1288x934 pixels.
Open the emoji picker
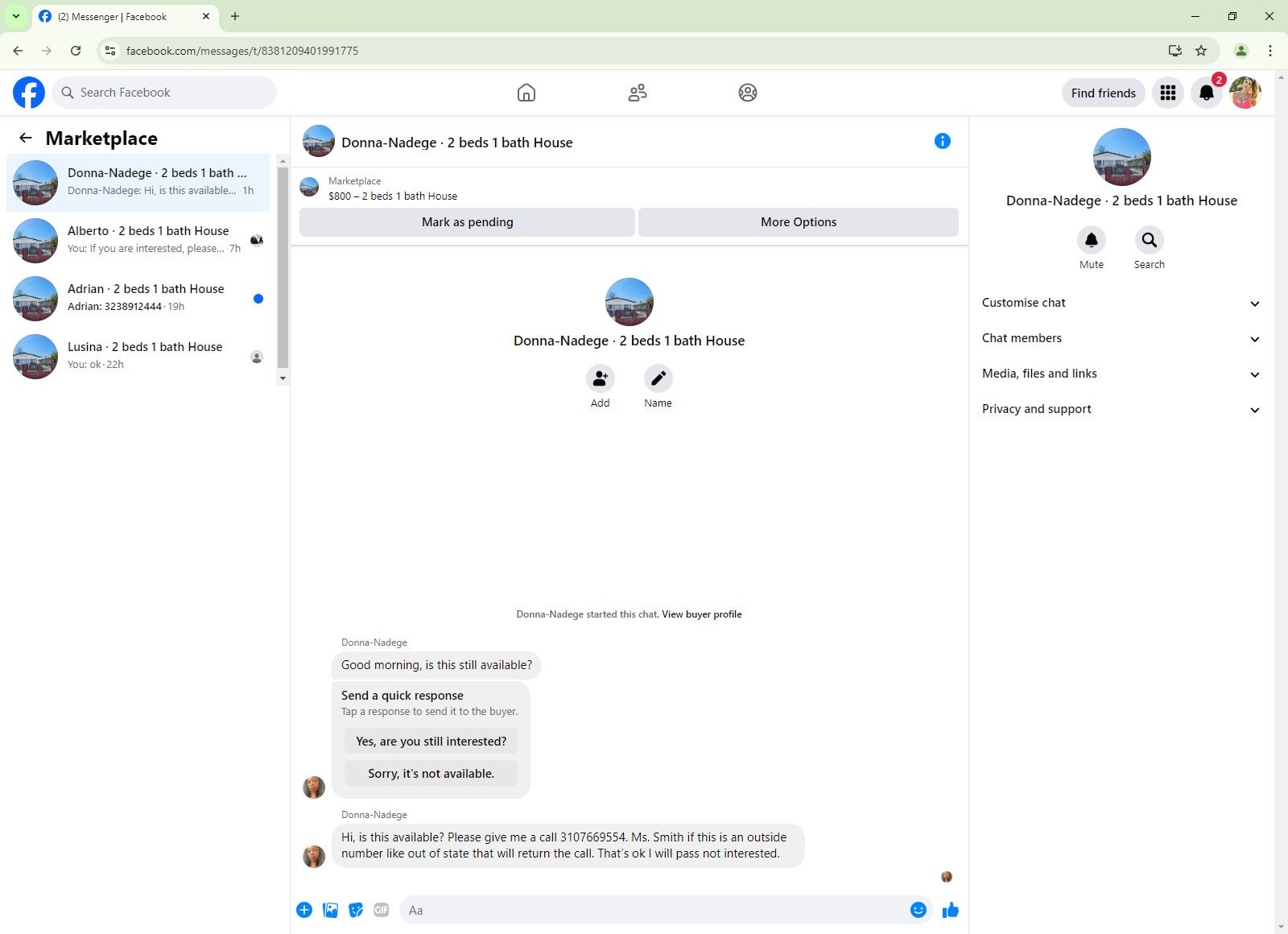coord(919,910)
